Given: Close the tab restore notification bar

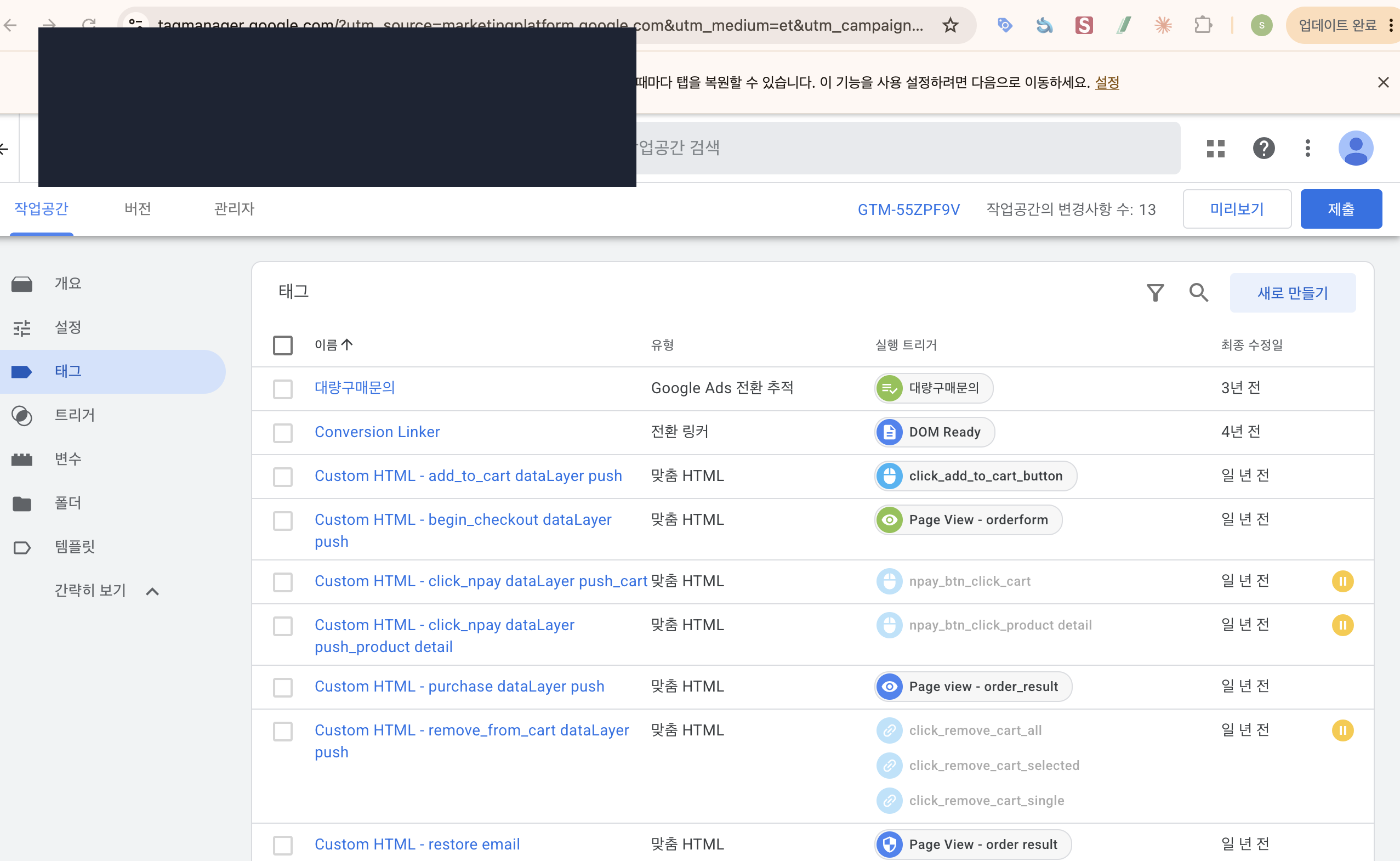Looking at the screenshot, I should coord(1384,83).
